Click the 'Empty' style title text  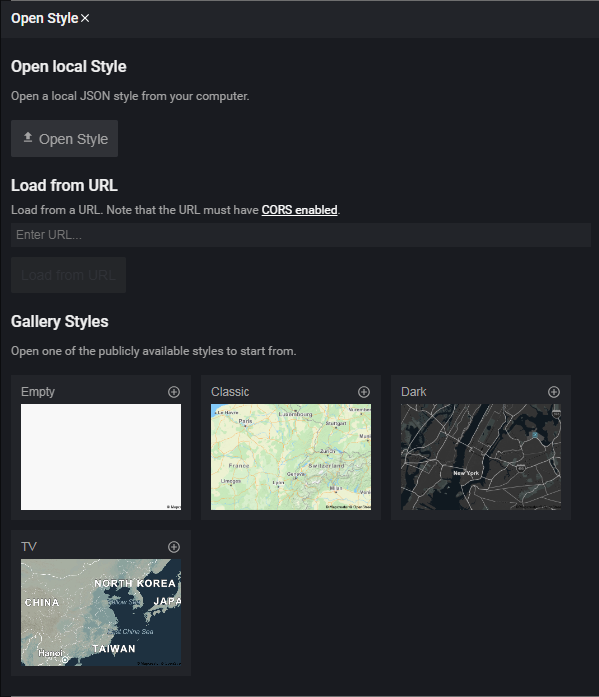click(x=38, y=392)
